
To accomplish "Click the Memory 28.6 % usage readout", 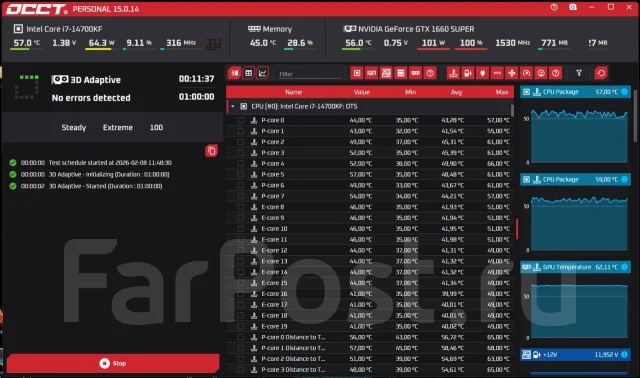I will 300,43.
